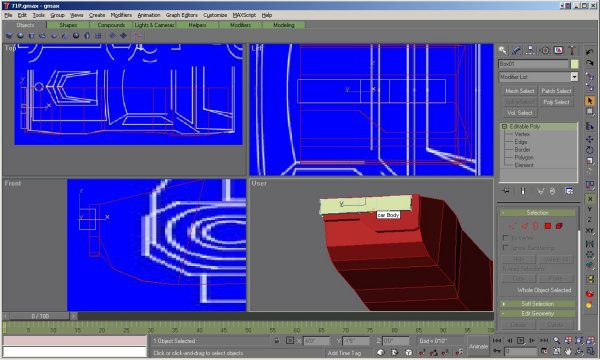The width and height of the screenshot is (600, 360).
Task: Click the Rotate tool icon
Action: [x=589, y=150]
